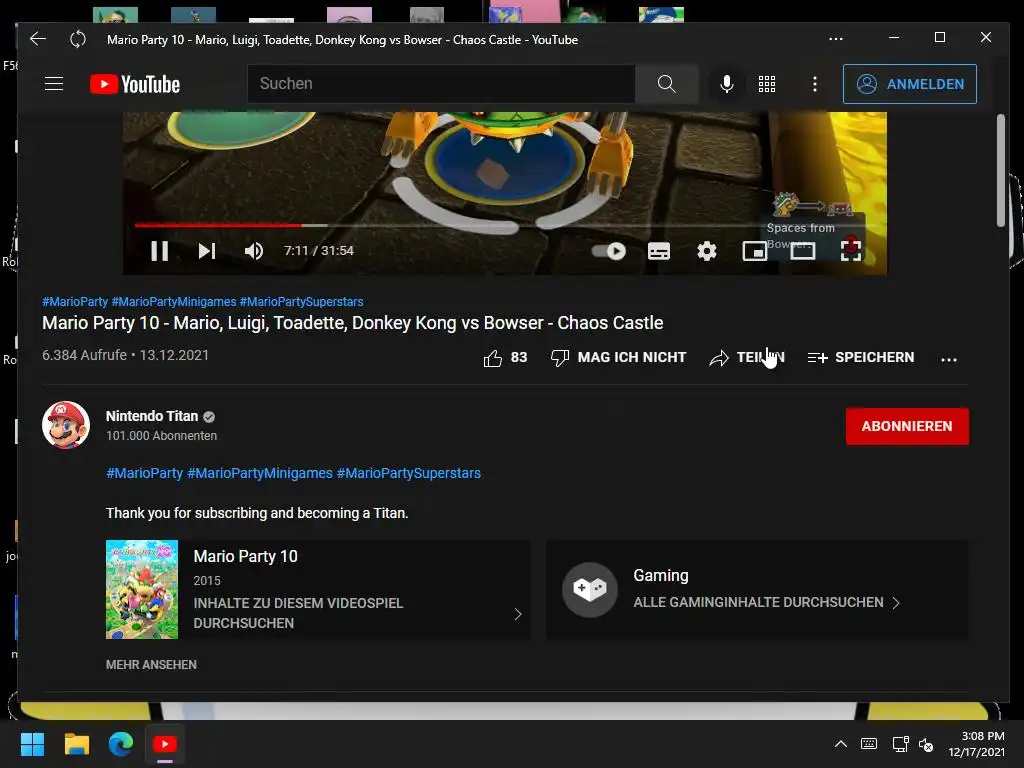The image size is (1024, 768).
Task: Skip to the next video
Action: 207,251
